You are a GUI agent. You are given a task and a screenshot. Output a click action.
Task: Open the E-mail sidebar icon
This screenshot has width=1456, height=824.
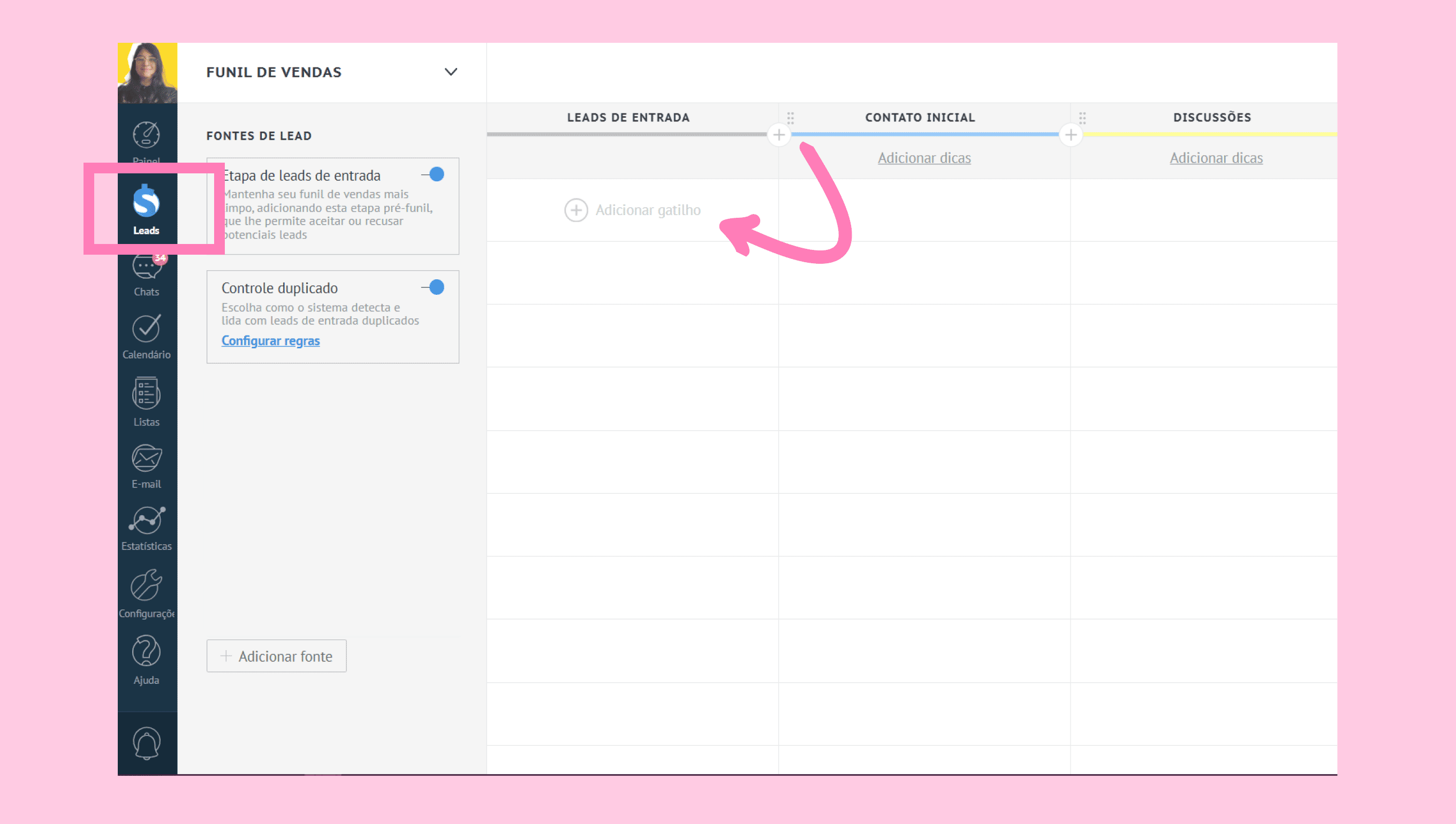pyautogui.click(x=147, y=458)
